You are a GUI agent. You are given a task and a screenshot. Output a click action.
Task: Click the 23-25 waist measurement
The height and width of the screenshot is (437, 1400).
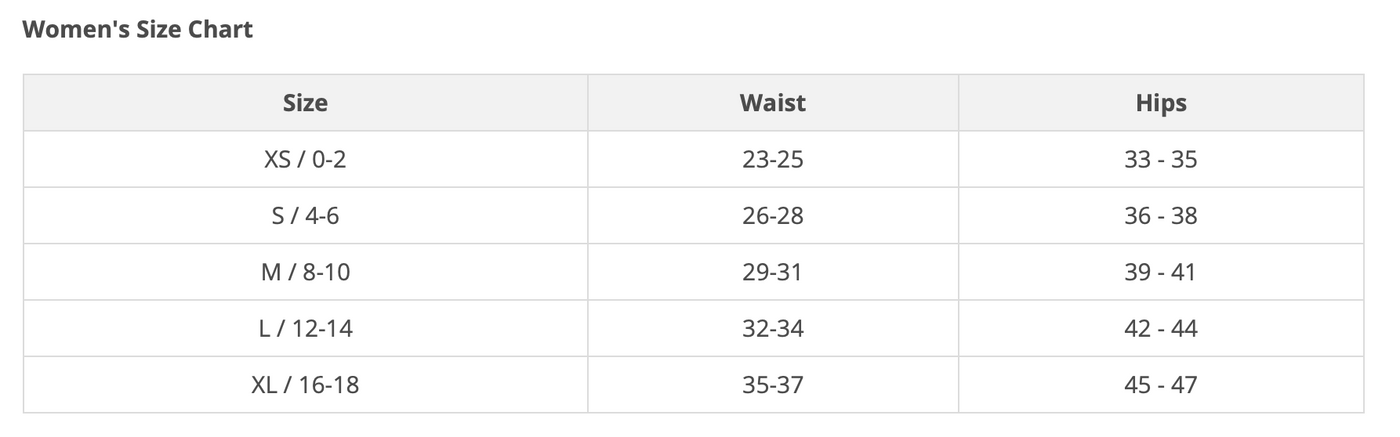click(772, 159)
